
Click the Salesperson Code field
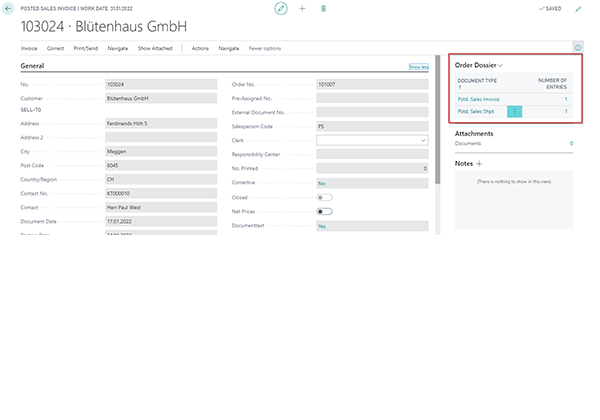(372, 127)
